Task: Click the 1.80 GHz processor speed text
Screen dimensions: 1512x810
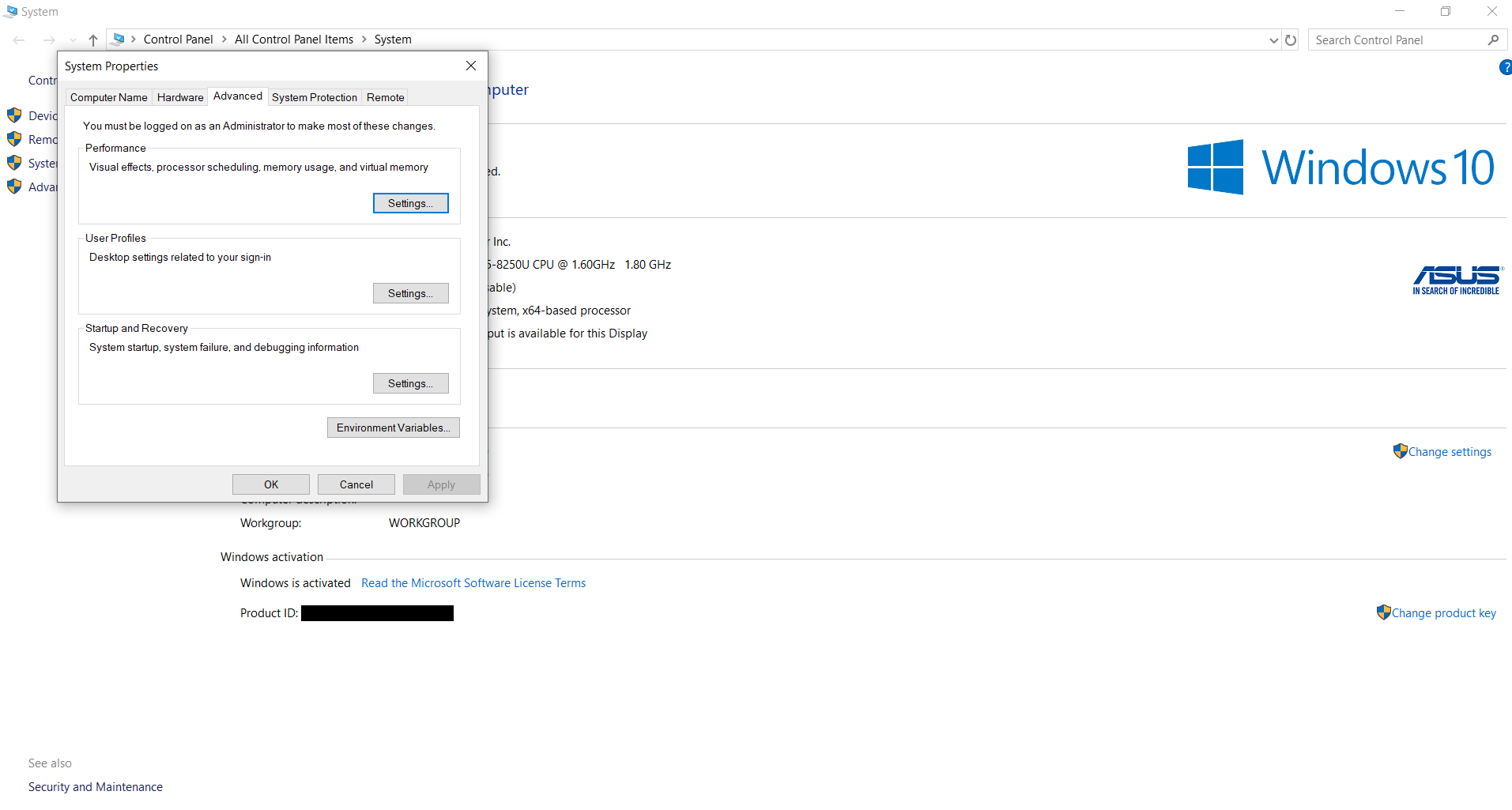Action: point(648,265)
